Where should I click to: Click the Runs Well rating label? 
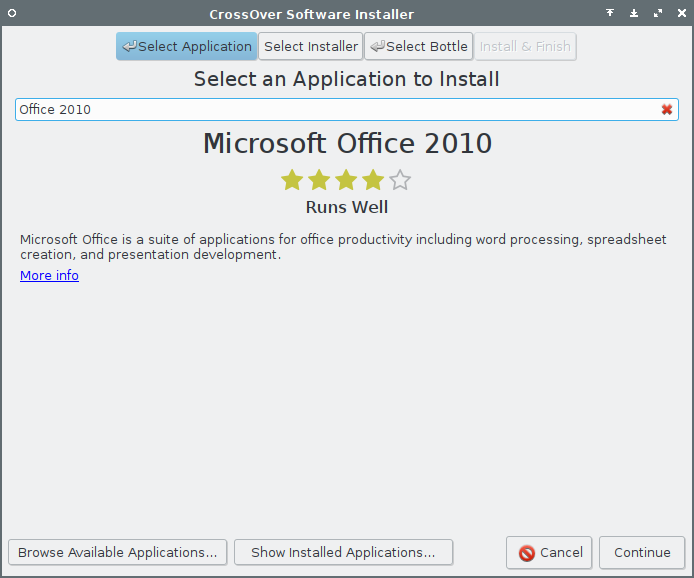[x=347, y=207]
